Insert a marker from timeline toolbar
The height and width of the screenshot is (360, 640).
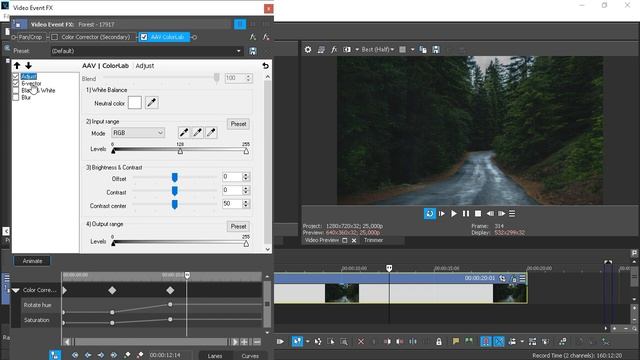pos(456,341)
